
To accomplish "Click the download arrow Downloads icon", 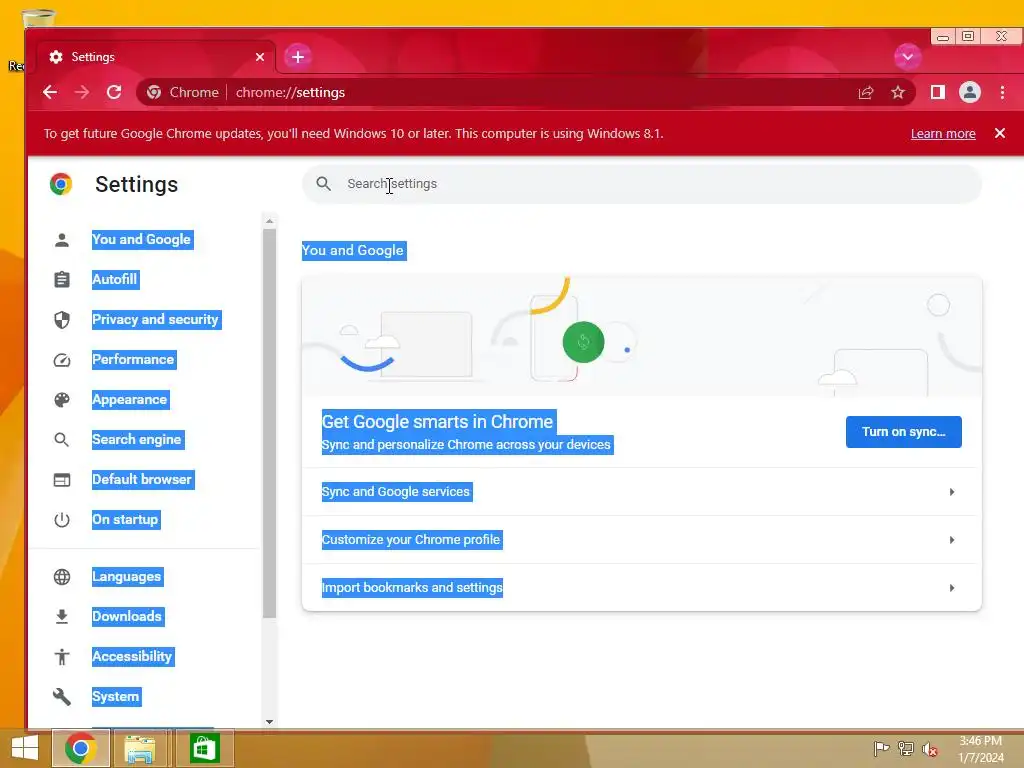I will [62, 616].
